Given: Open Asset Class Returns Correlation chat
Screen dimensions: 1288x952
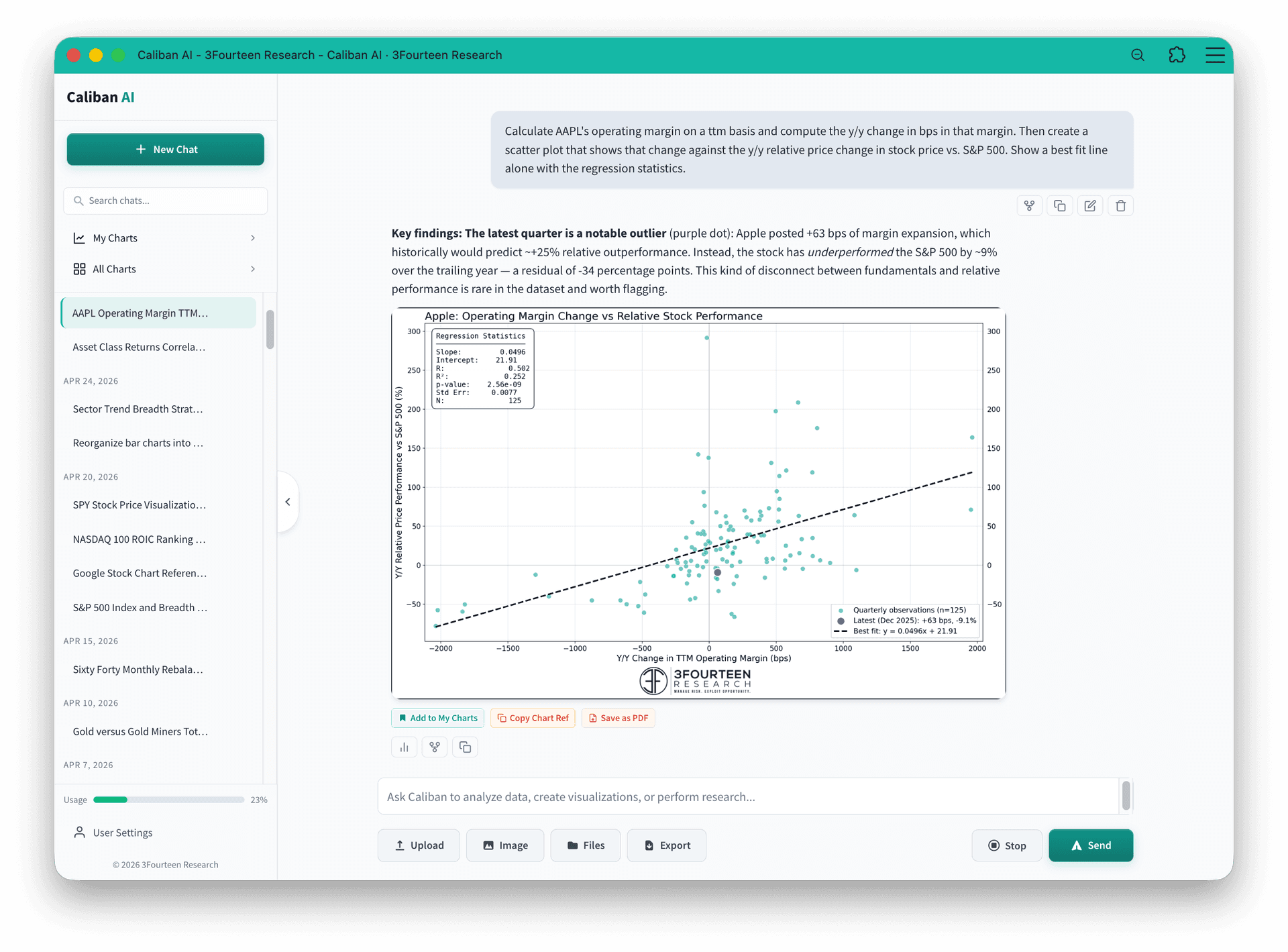Looking at the screenshot, I should click(158, 348).
